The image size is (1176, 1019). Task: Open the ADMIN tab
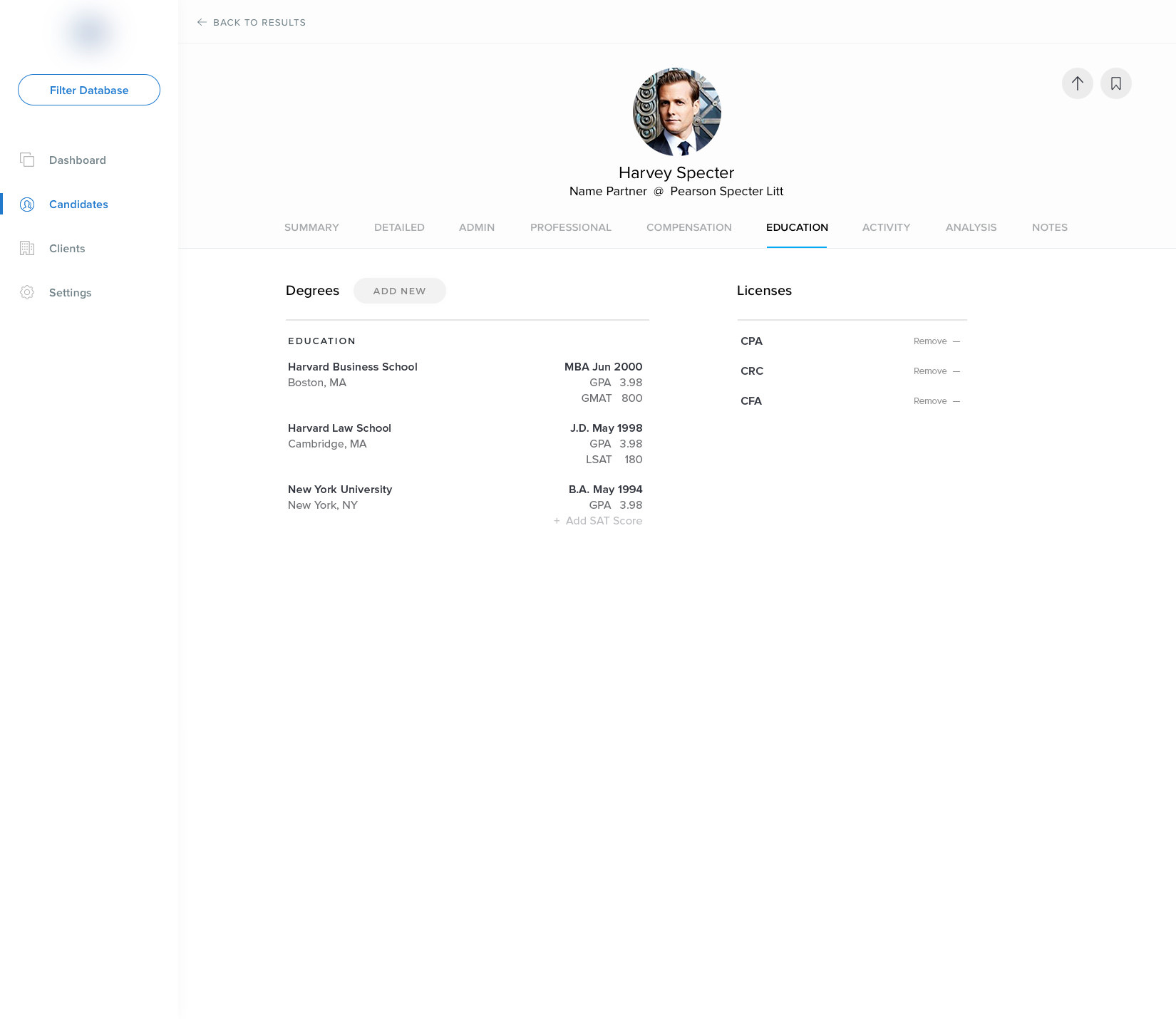coord(477,227)
